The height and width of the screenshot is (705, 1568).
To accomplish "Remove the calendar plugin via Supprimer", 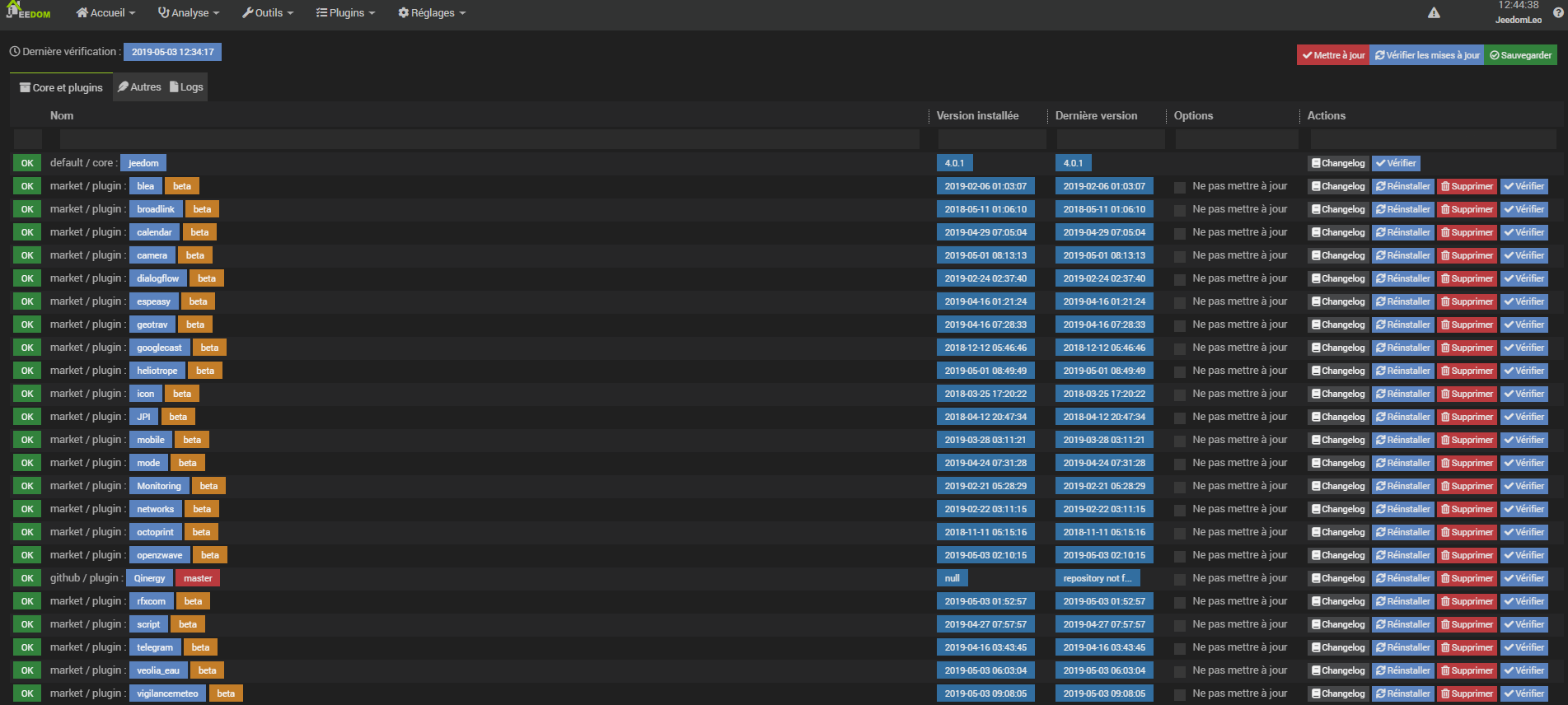I will tap(1467, 232).
